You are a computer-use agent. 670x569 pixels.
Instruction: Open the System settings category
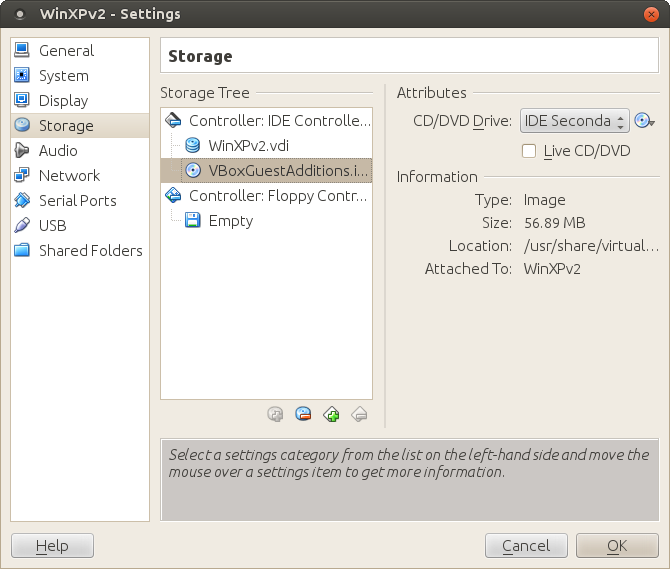[63, 76]
